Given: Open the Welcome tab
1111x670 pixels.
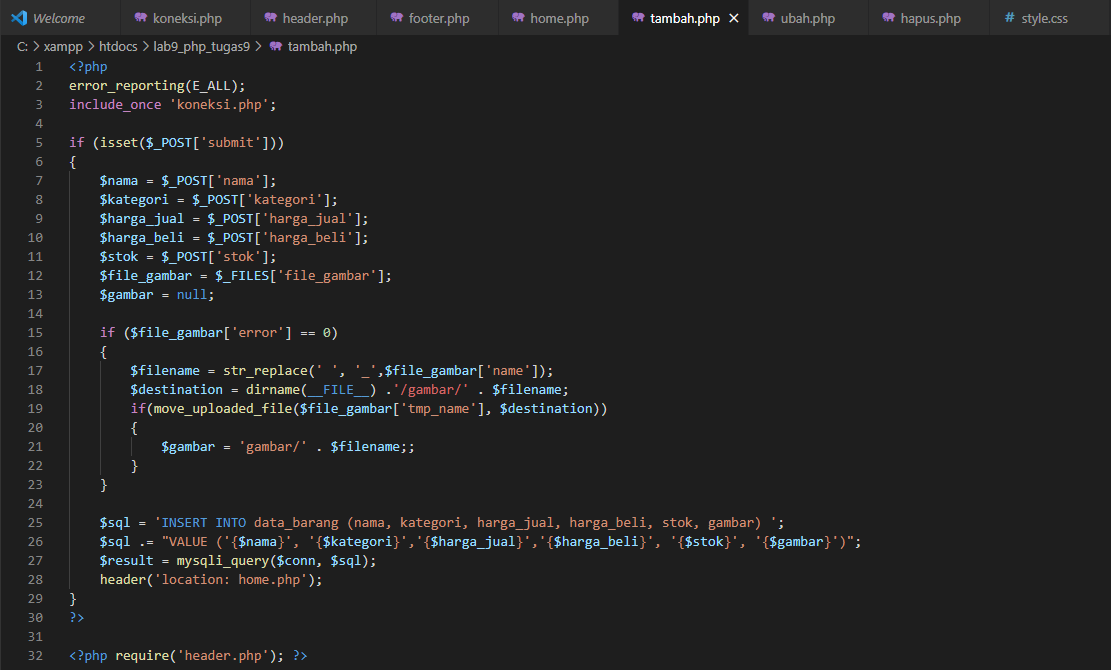Looking at the screenshot, I should 57,17.
